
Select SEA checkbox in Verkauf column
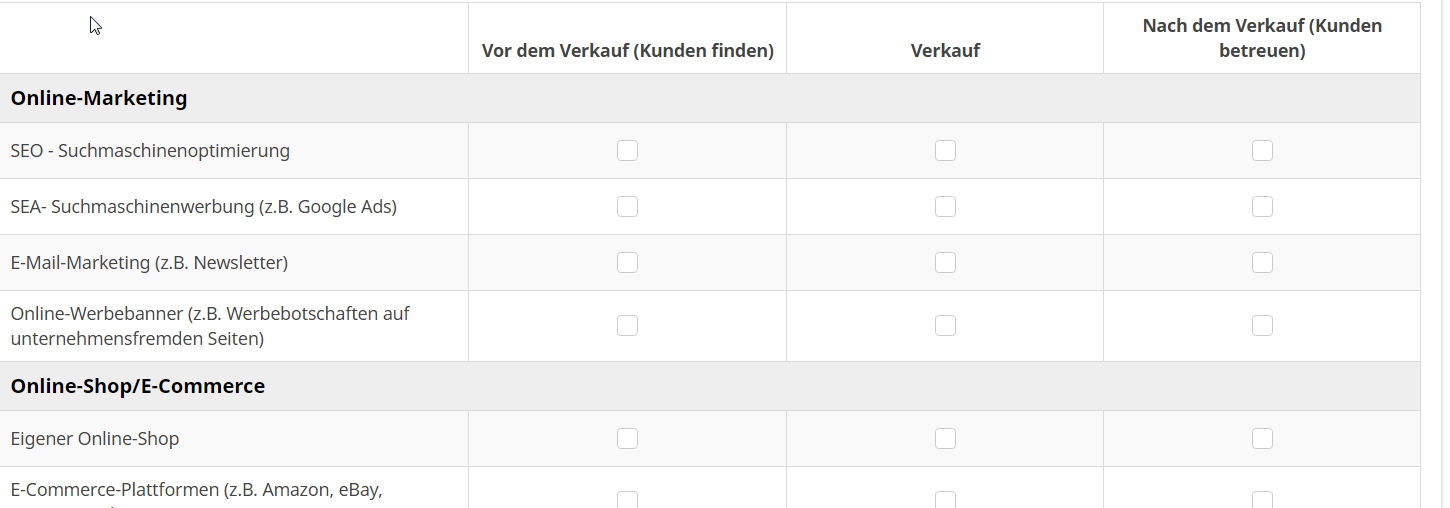pyautogui.click(x=945, y=207)
